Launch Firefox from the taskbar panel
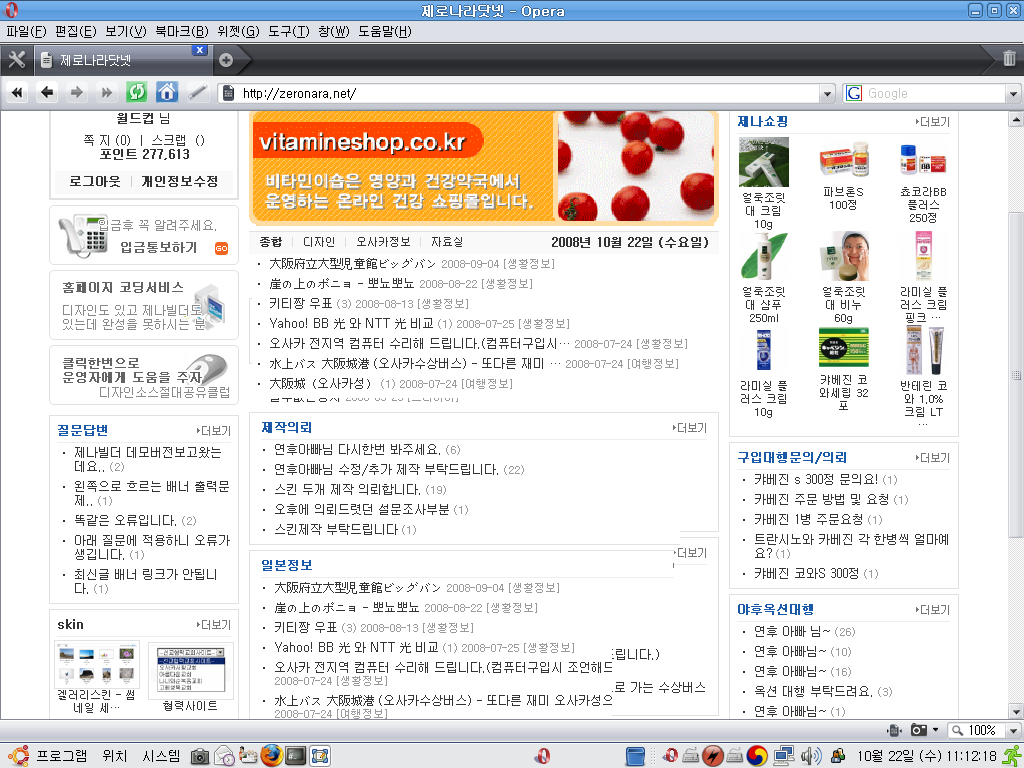1024x768 pixels. (271, 756)
